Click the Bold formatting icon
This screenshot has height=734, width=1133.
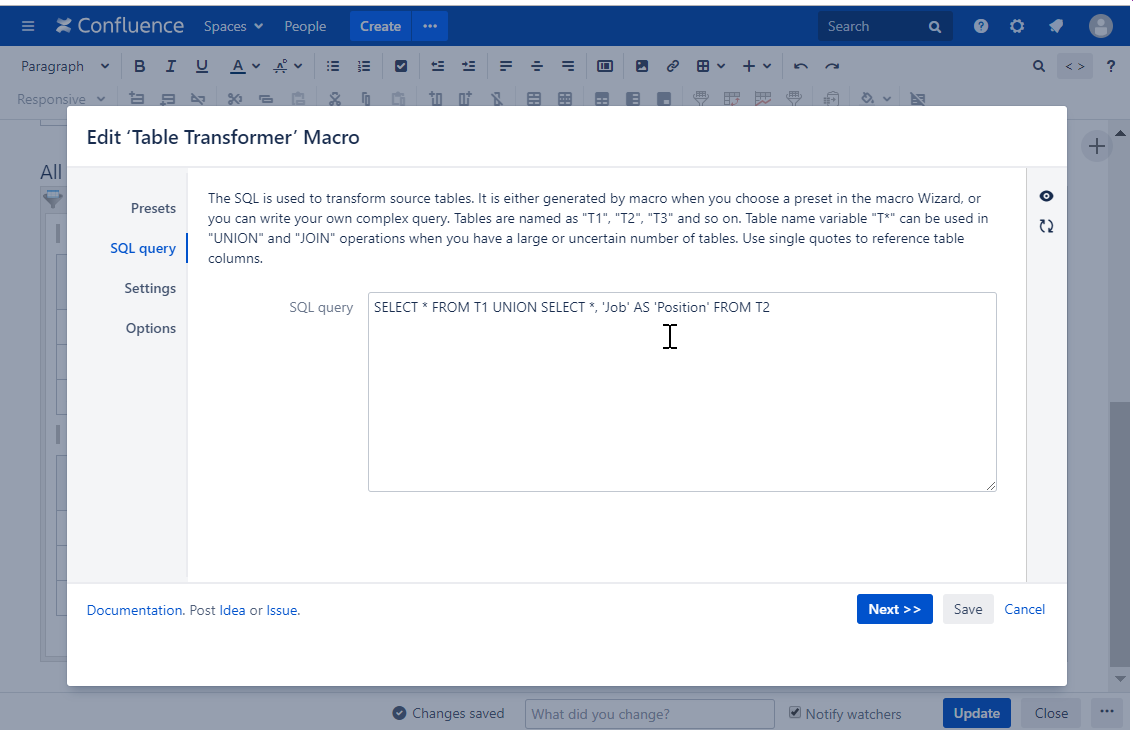140,66
